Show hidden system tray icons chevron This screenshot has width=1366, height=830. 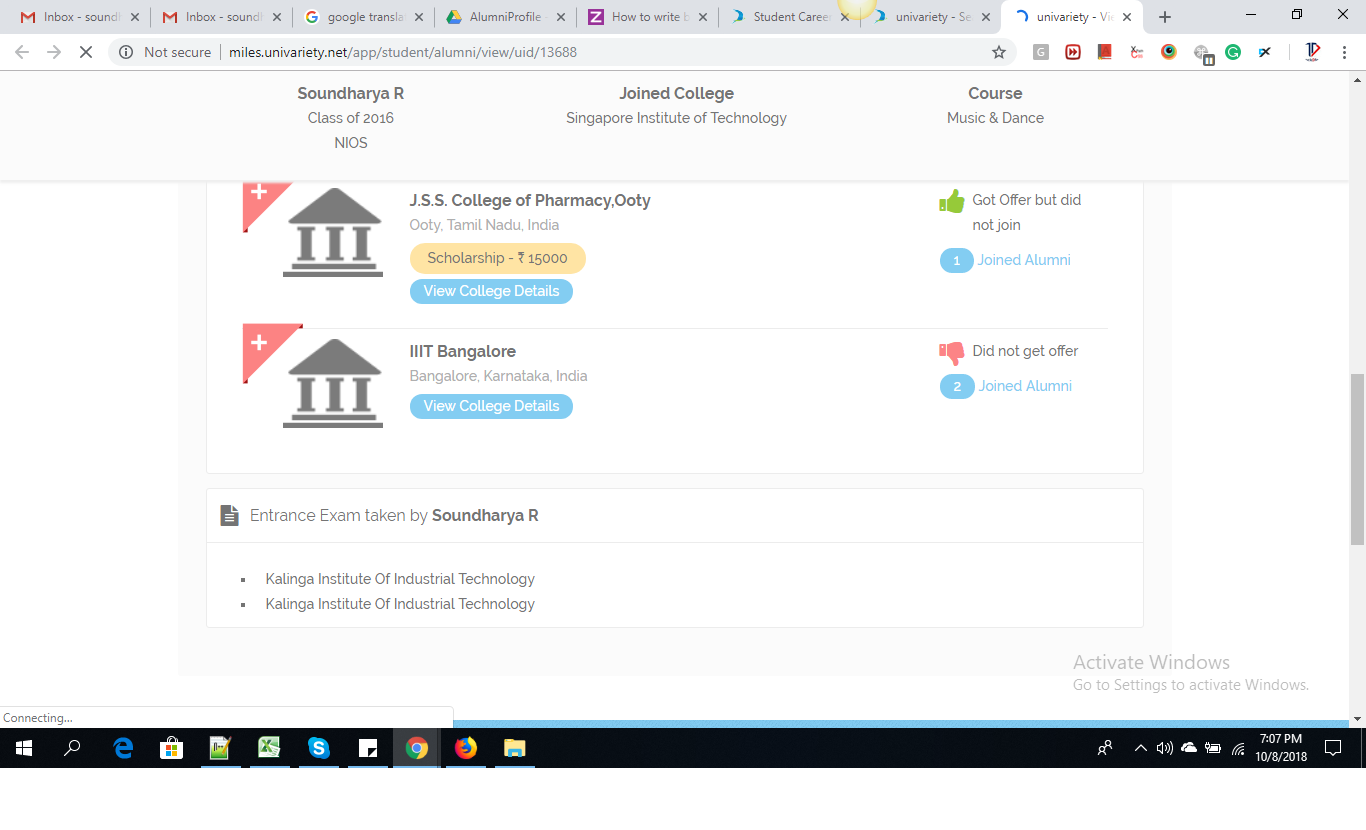[x=1140, y=748]
